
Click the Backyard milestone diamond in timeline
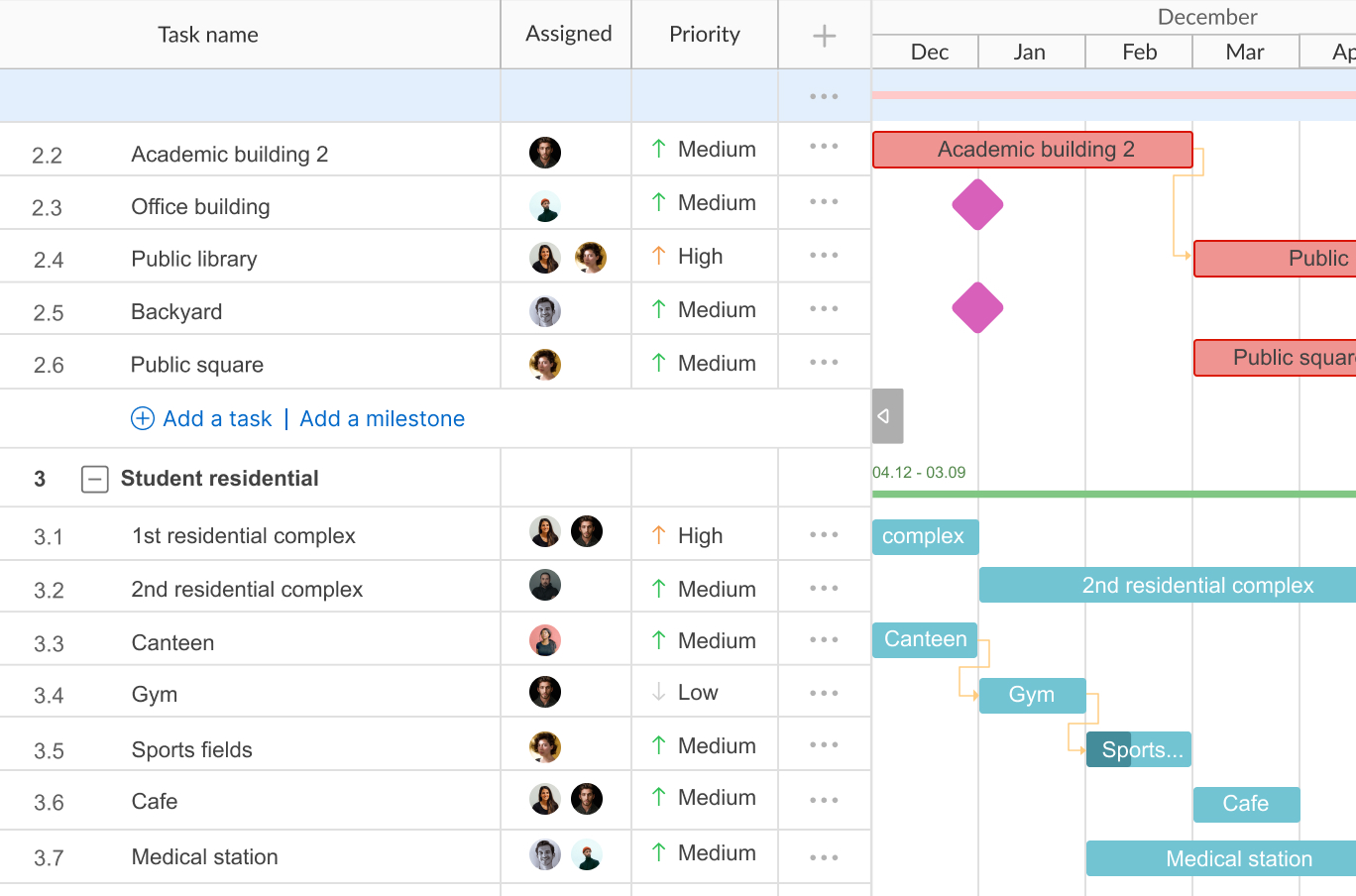pos(977,307)
